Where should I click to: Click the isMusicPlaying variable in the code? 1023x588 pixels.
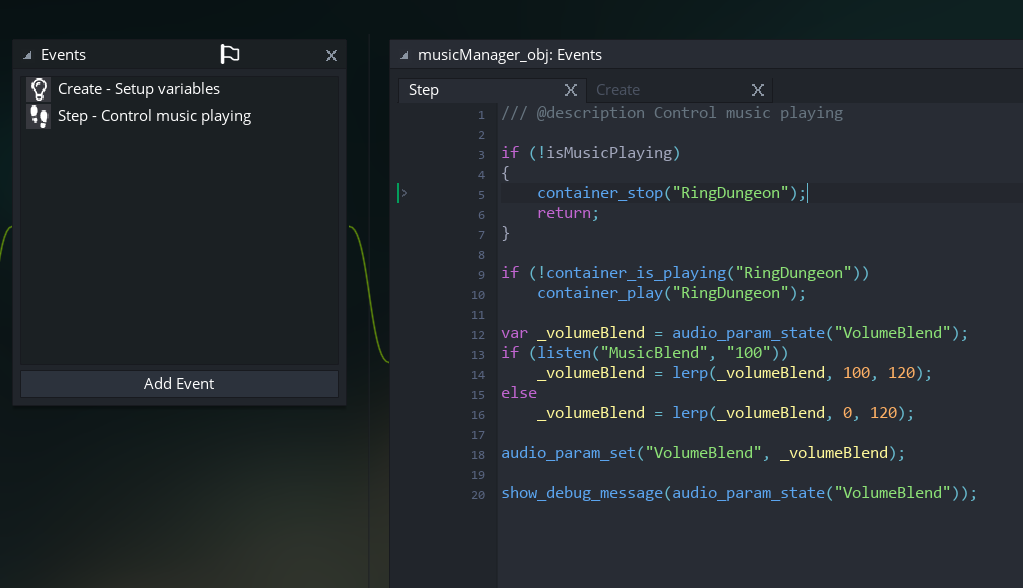(609, 153)
